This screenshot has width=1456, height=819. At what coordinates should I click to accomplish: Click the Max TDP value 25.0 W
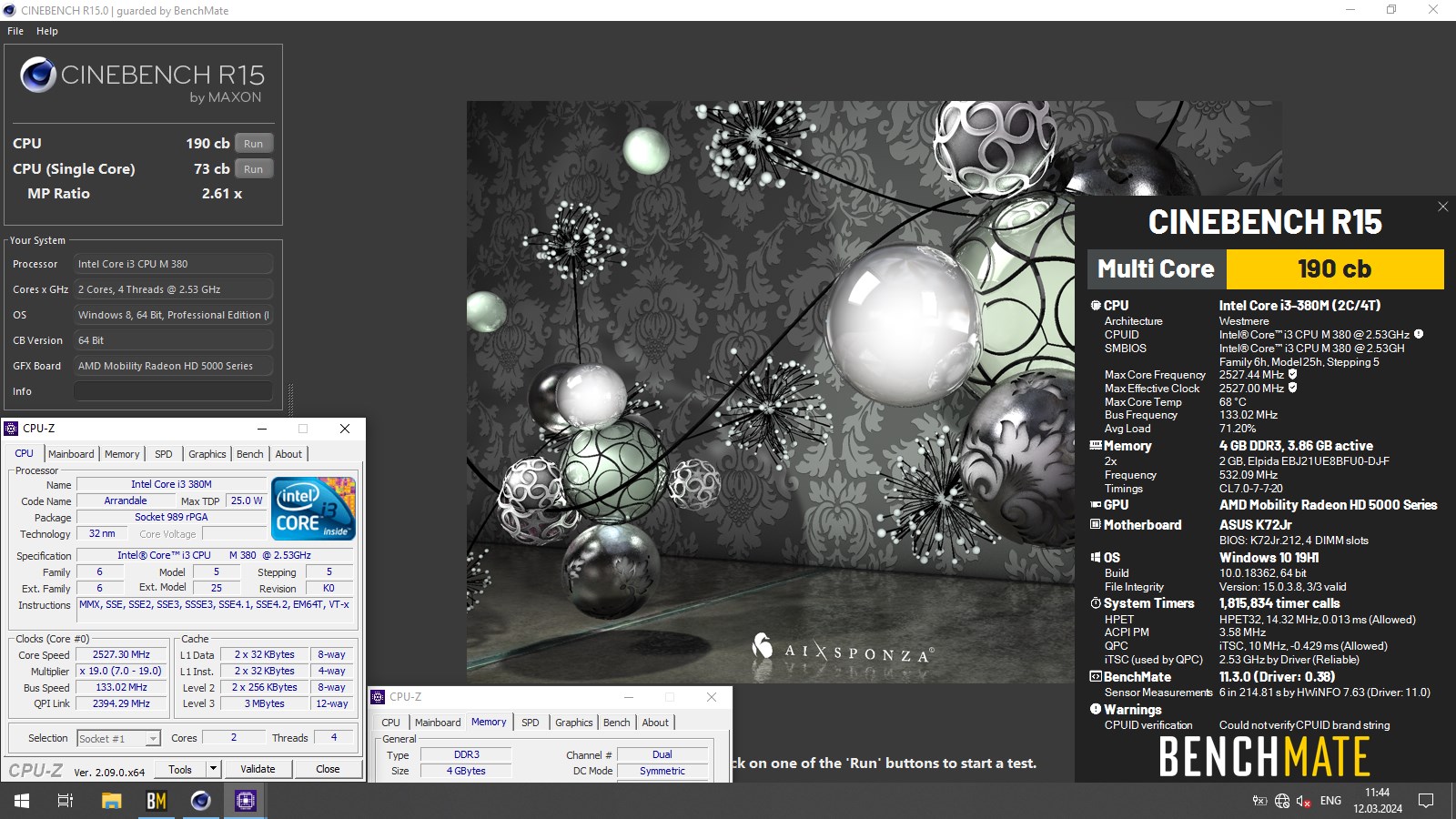246,500
